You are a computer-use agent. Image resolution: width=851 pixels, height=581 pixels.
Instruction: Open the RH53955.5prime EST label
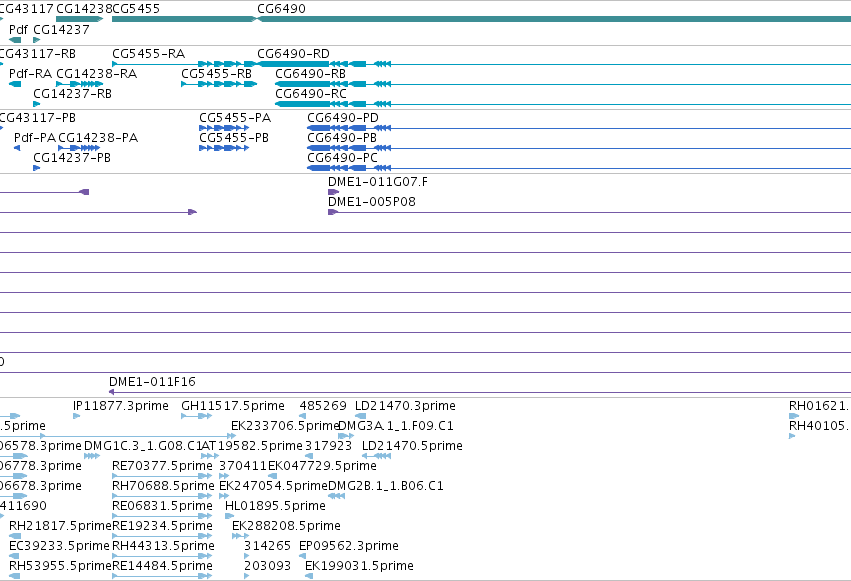click(61, 566)
